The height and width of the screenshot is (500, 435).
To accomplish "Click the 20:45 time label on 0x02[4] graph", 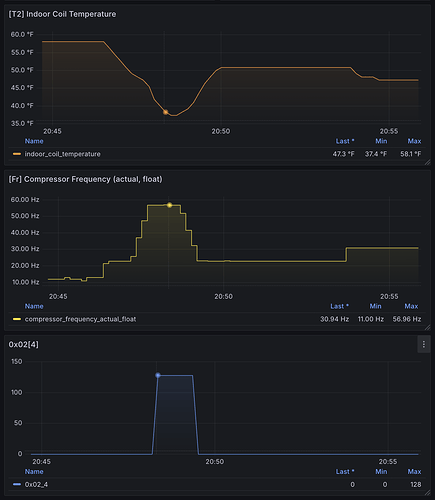I will [x=42, y=462].
